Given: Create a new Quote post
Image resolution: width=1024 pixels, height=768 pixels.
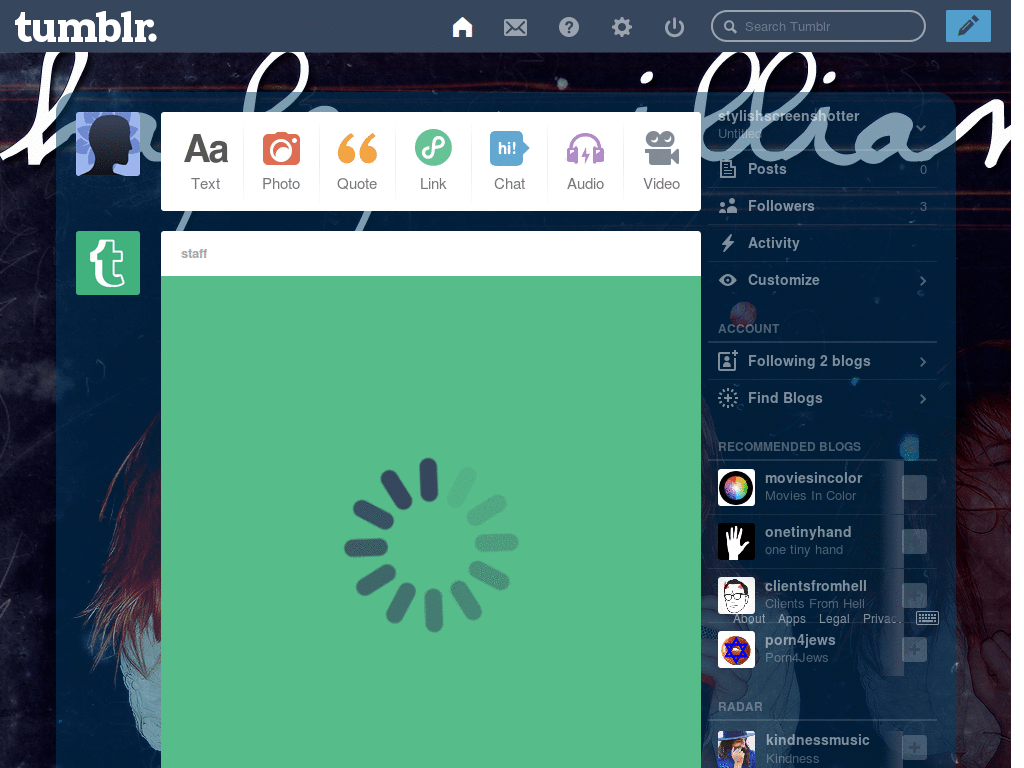Looking at the screenshot, I should click(357, 161).
